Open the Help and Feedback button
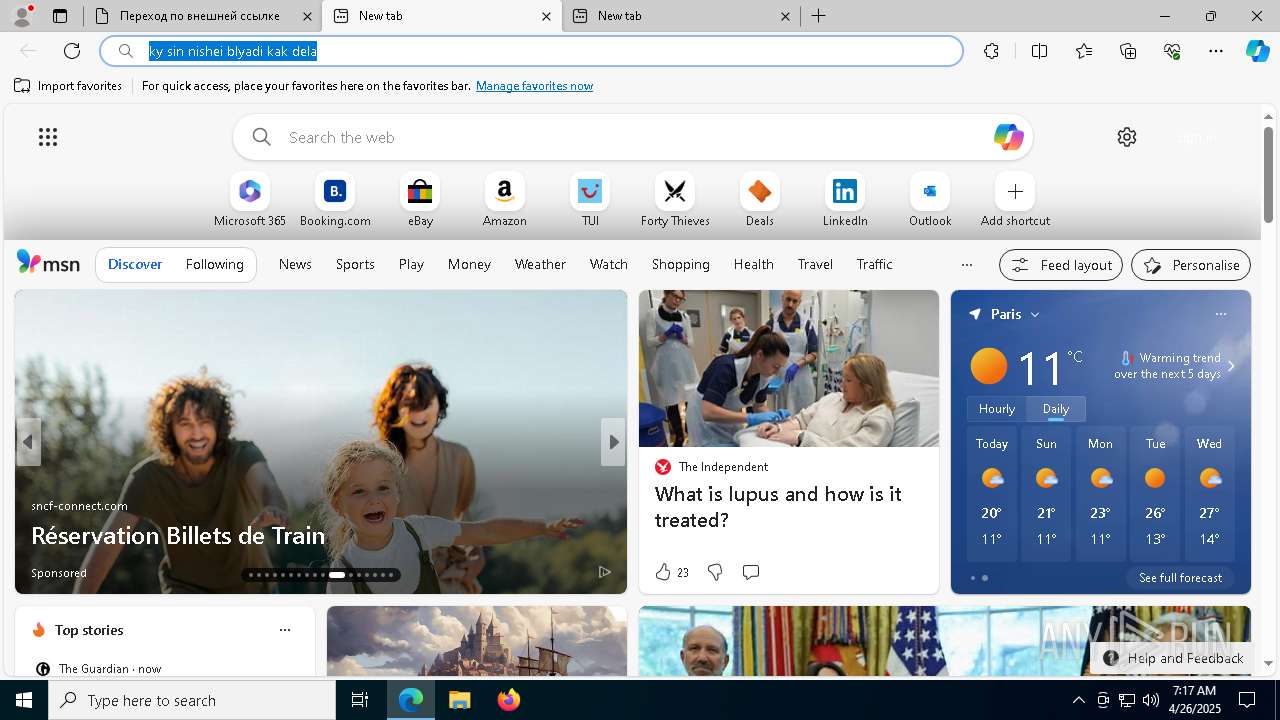The width and height of the screenshot is (1280, 720). (1175, 658)
